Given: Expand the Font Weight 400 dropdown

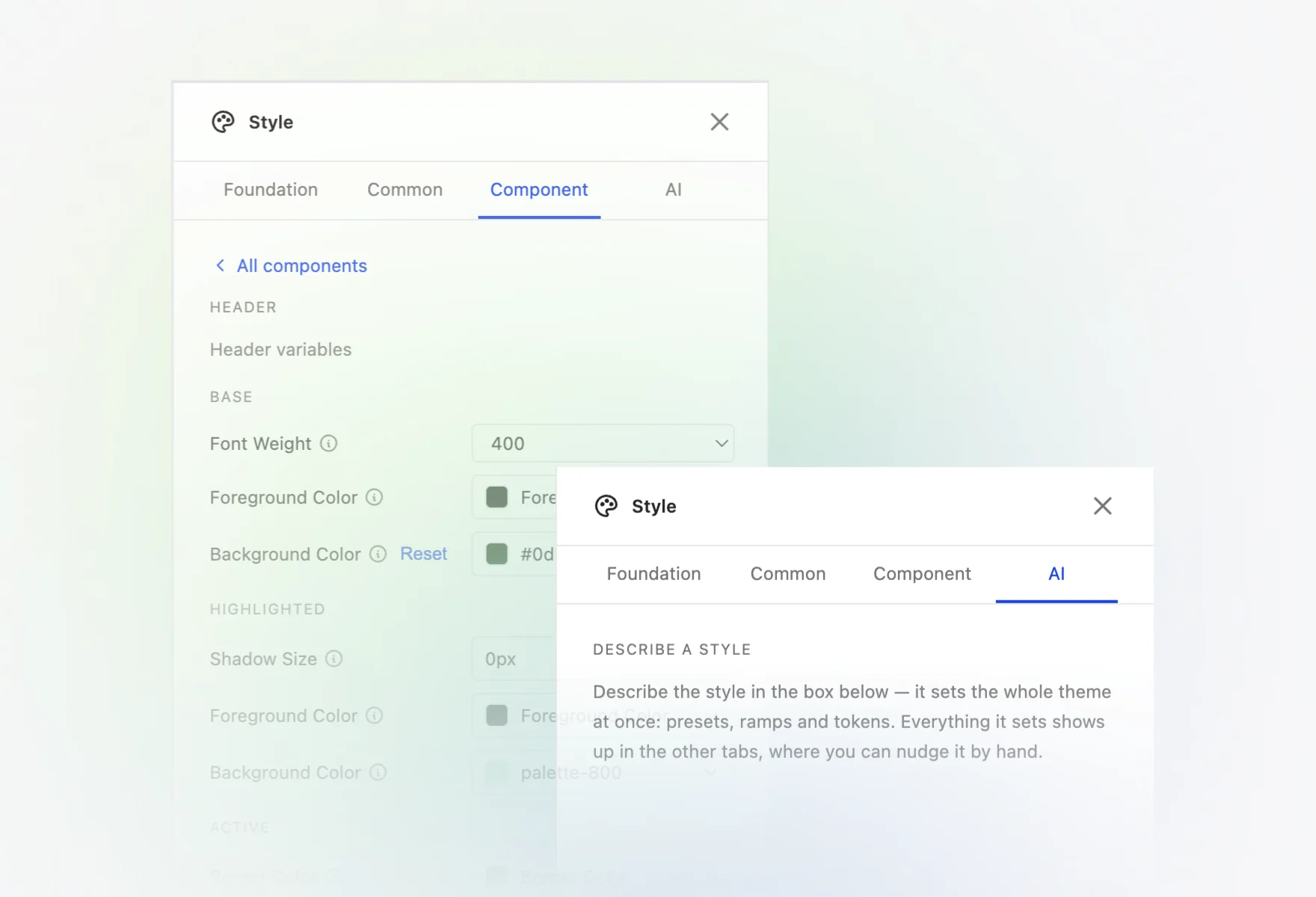Looking at the screenshot, I should click(603, 443).
